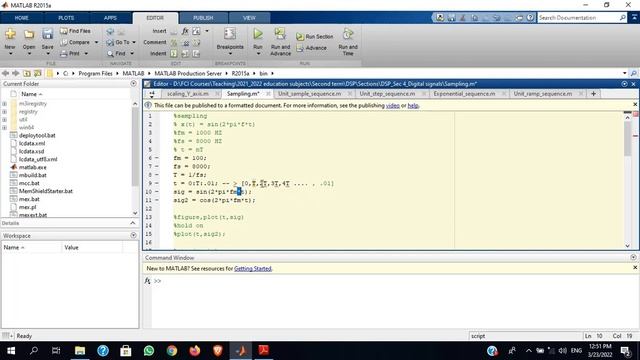Select deploytool.bat in Current Folder
Screen dimensions: 640x360
click(x=37, y=136)
